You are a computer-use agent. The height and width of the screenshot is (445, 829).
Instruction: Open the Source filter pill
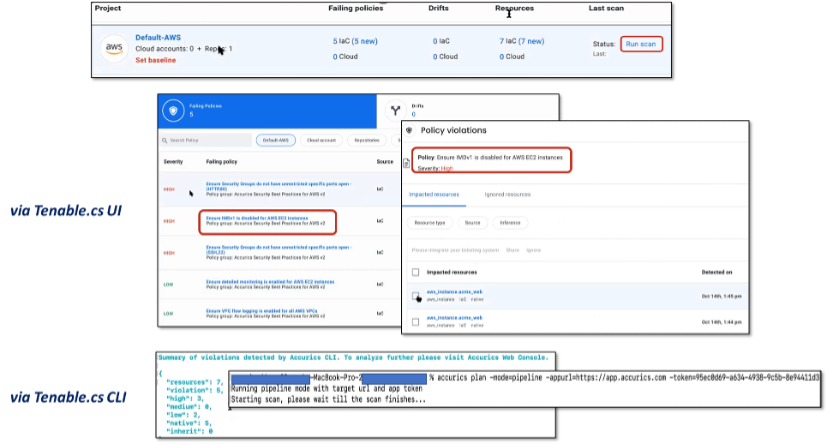[x=474, y=224]
